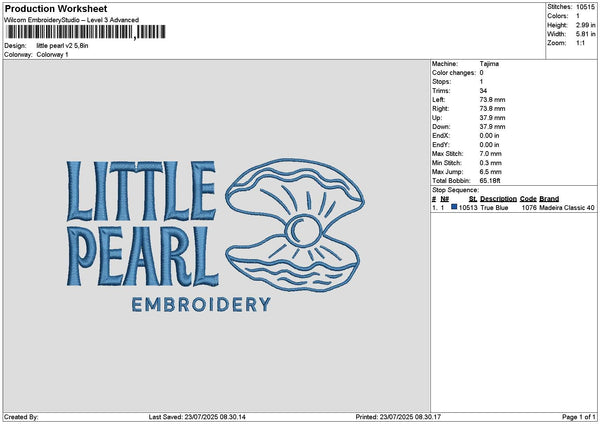The width and height of the screenshot is (600, 424).
Task: Click the St. column header
Action: point(473,199)
